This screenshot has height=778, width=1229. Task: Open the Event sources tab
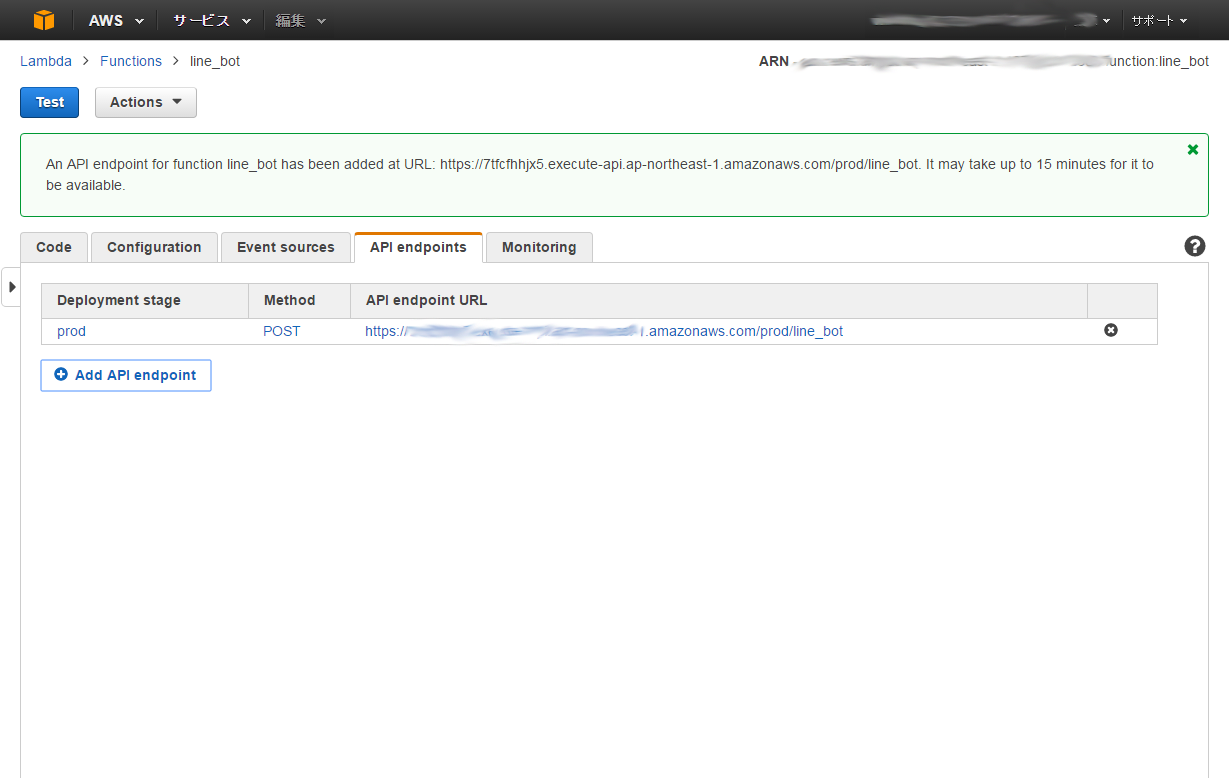click(x=285, y=247)
